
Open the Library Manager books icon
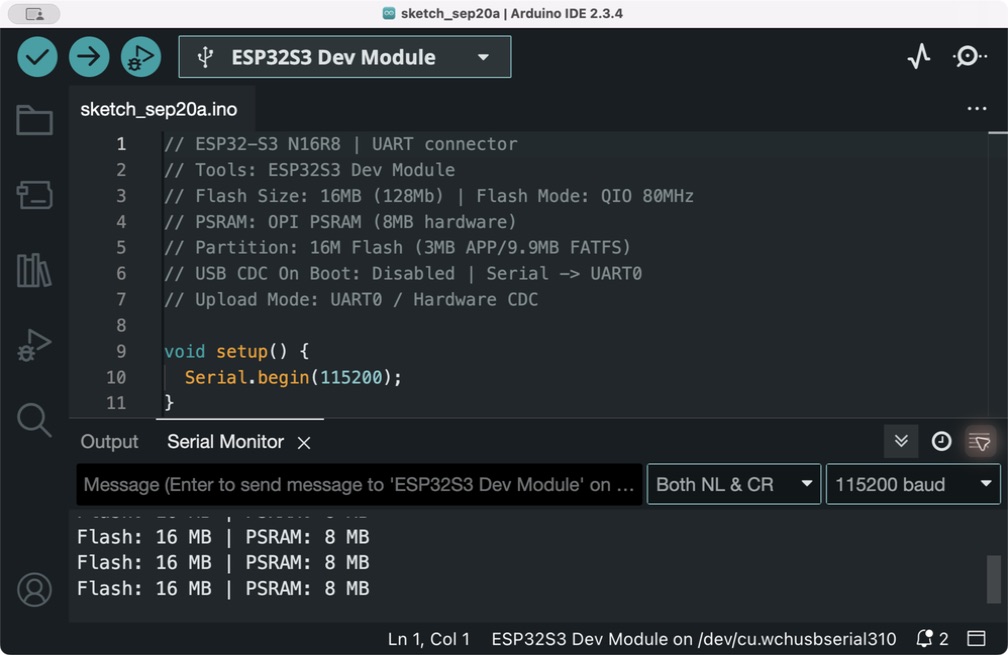point(34,270)
